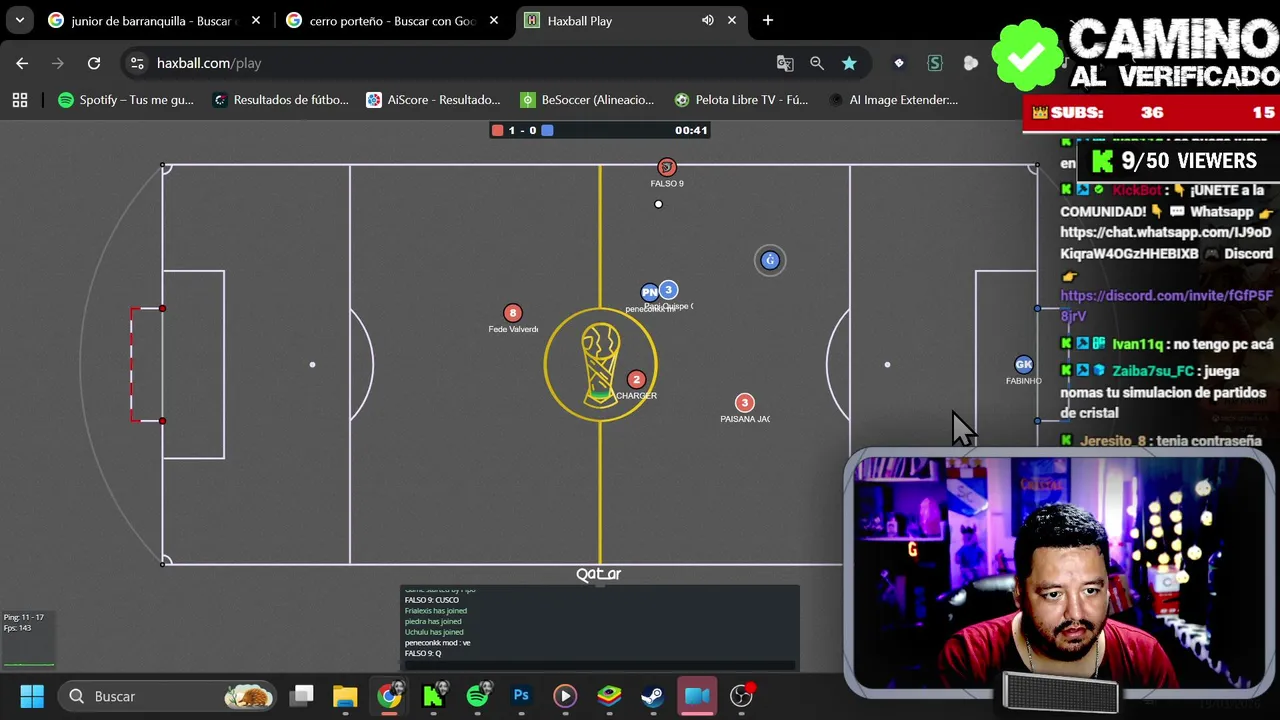Open BlueStacks from the taskbar
Image resolution: width=1280 pixels, height=720 pixels.
609,696
